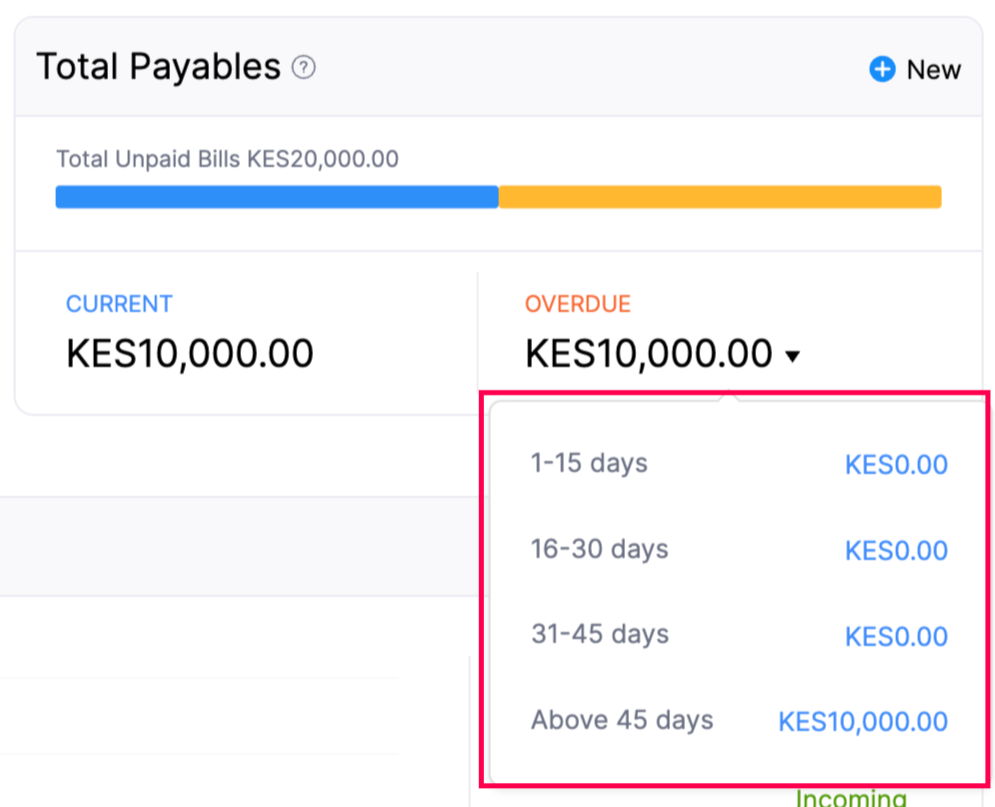Click the 31-45 days KES0.00 amount
Viewport: 995px width, 807px height.
click(896, 636)
